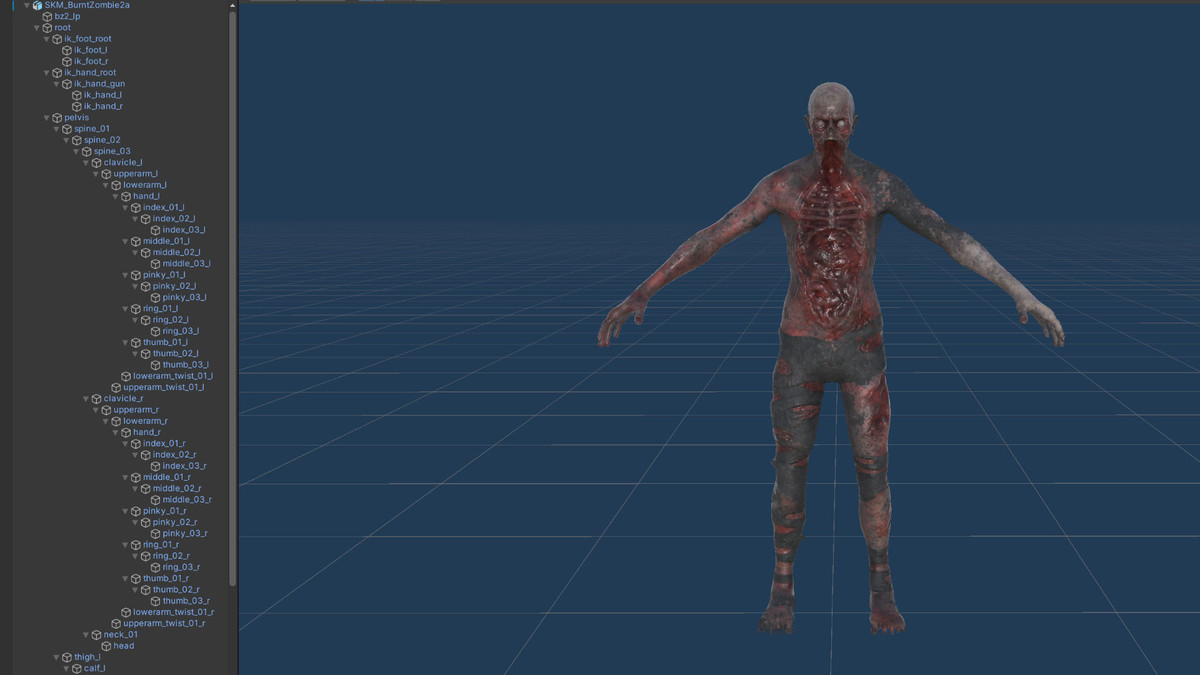Click the scrollbar on the hierarchy panel
This screenshot has height=675, width=1200.
click(x=233, y=300)
